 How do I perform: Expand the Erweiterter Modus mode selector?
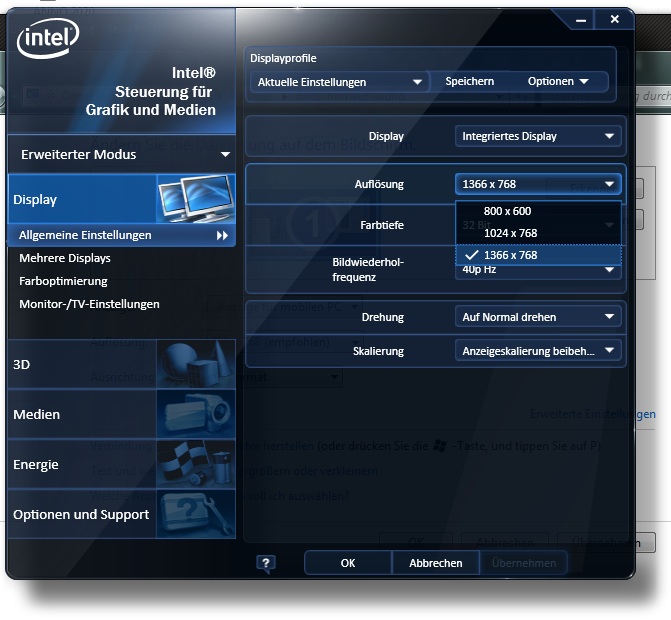(x=122, y=154)
